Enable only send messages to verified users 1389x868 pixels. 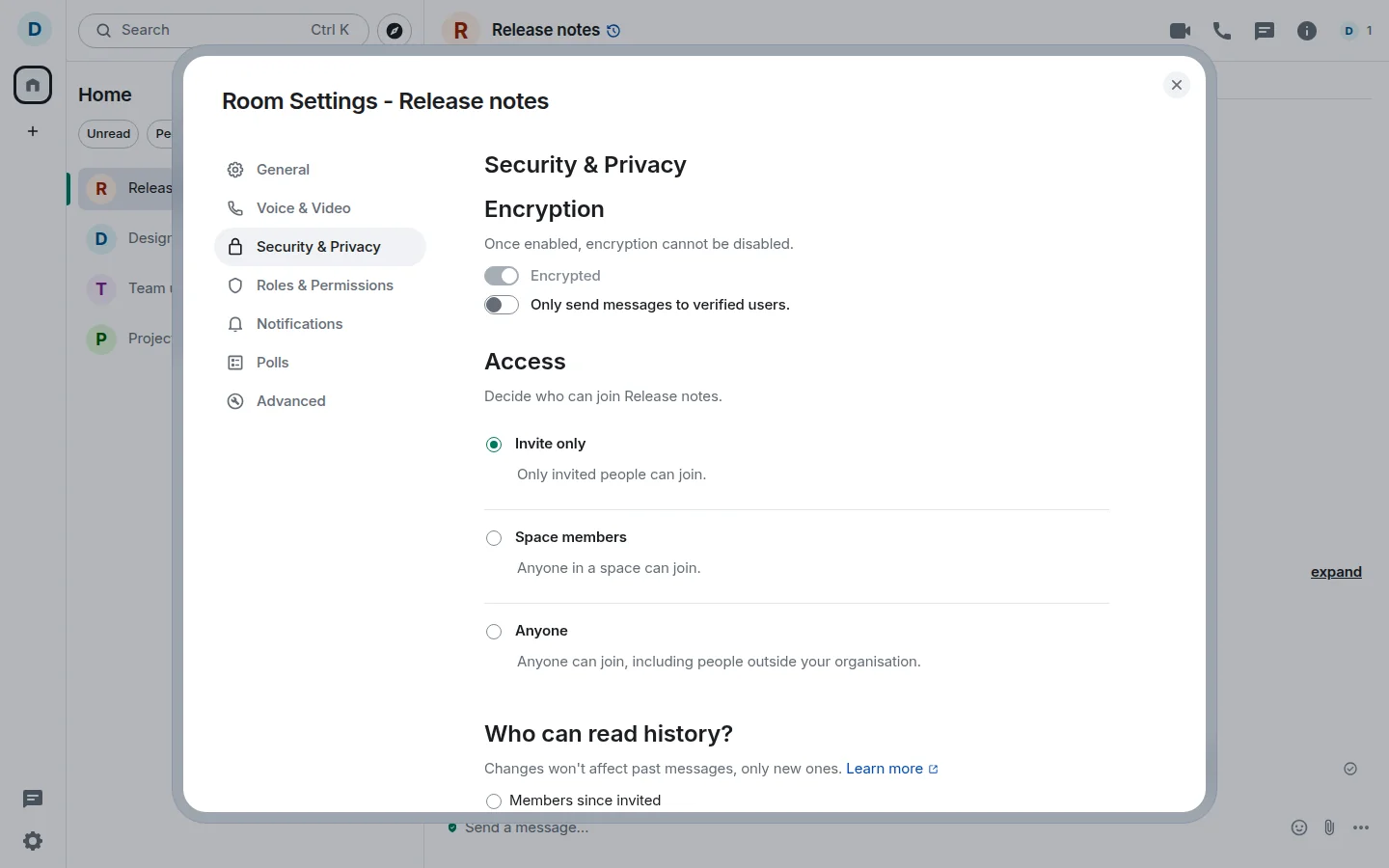(x=502, y=306)
